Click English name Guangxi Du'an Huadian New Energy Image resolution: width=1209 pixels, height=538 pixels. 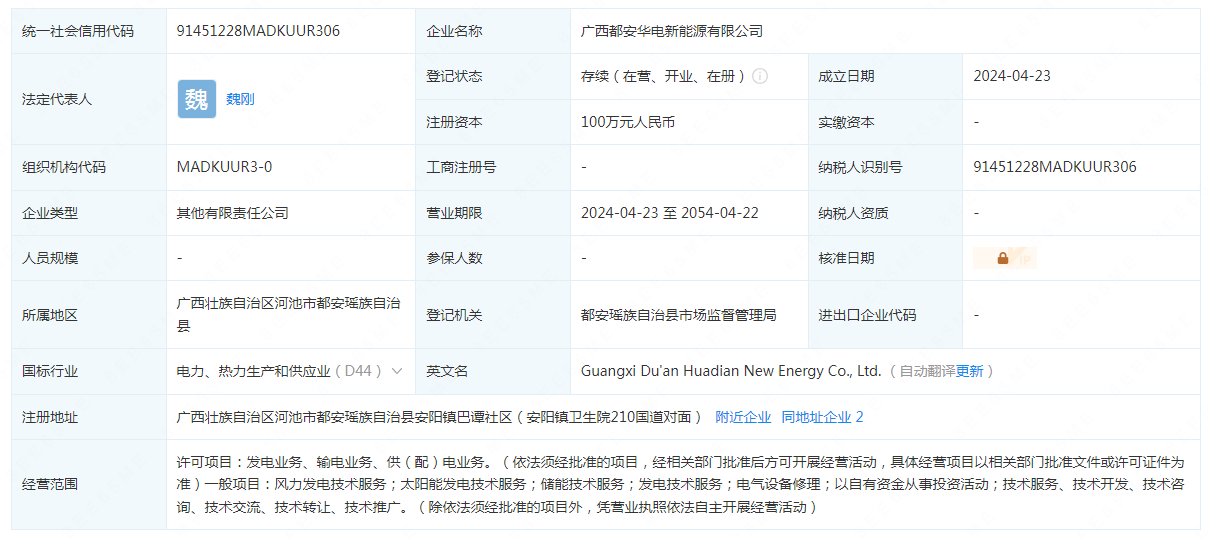coord(730,371)
